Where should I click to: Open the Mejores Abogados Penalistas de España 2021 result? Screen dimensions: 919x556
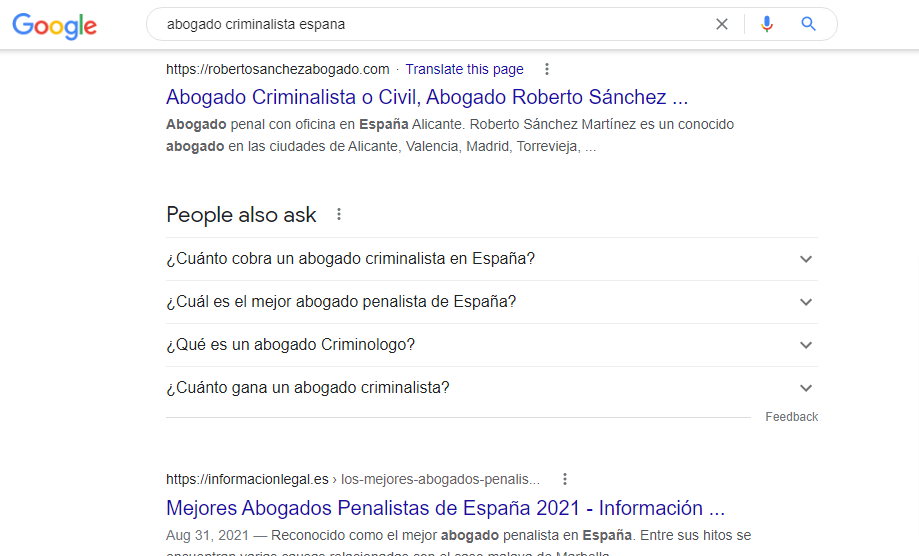(445, 507)
